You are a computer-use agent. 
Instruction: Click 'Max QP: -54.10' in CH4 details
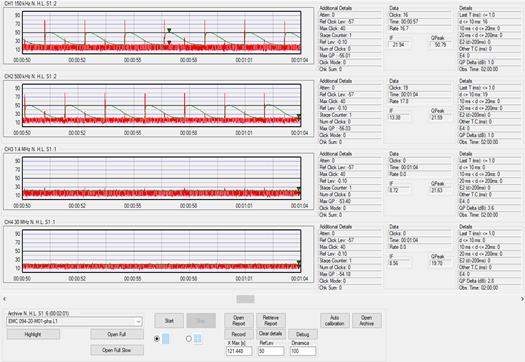(335, 274)
